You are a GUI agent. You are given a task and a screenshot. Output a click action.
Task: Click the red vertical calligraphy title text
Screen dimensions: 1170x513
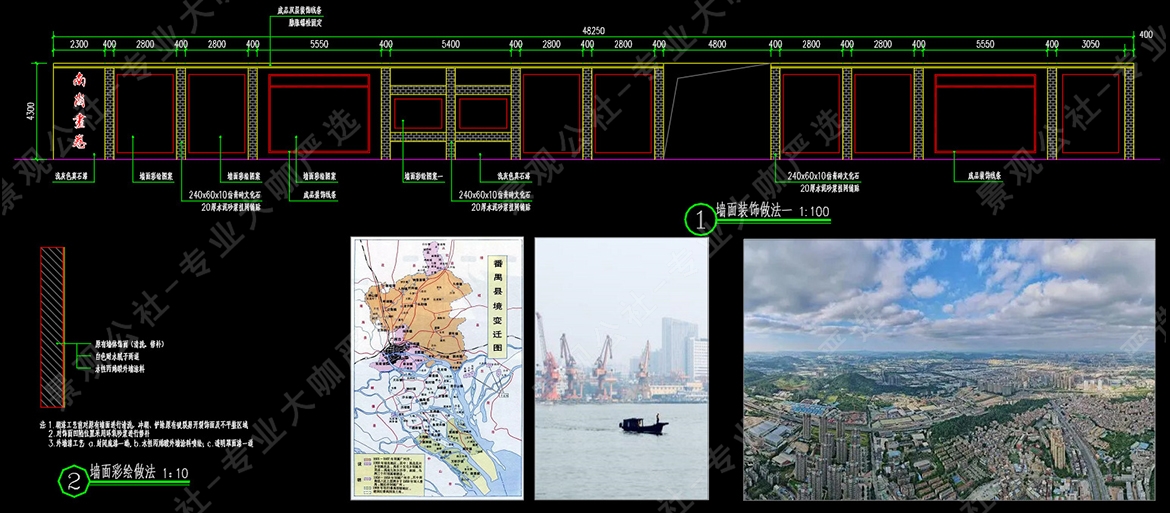(x=79, y=110)
